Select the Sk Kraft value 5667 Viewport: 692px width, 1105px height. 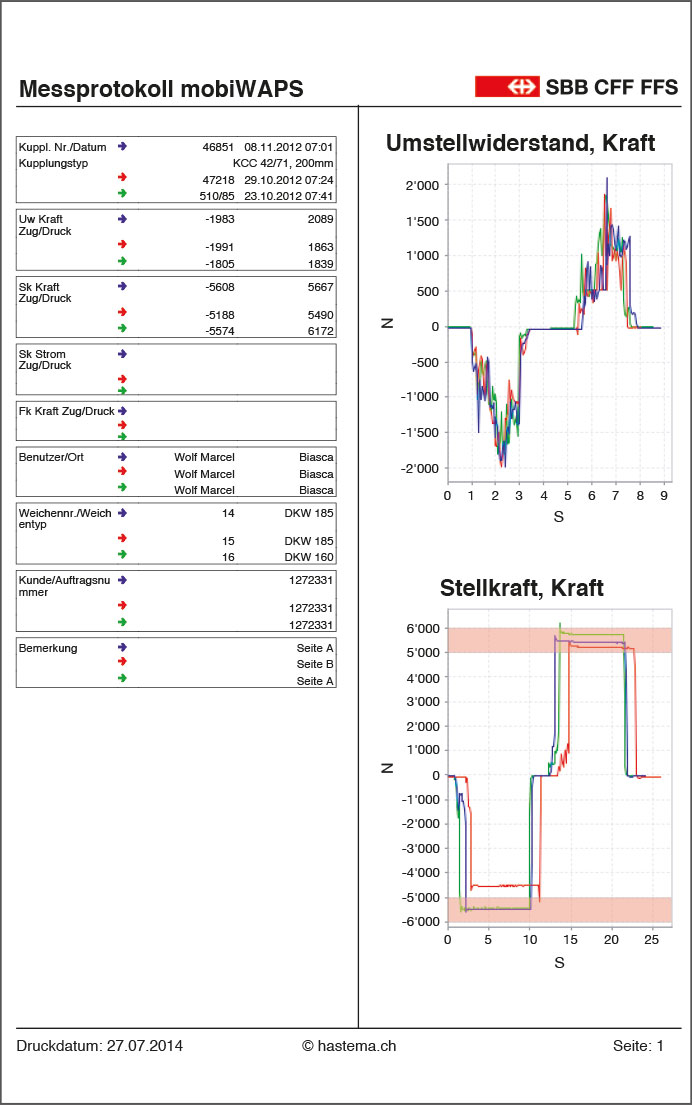[x=320, y=288]
